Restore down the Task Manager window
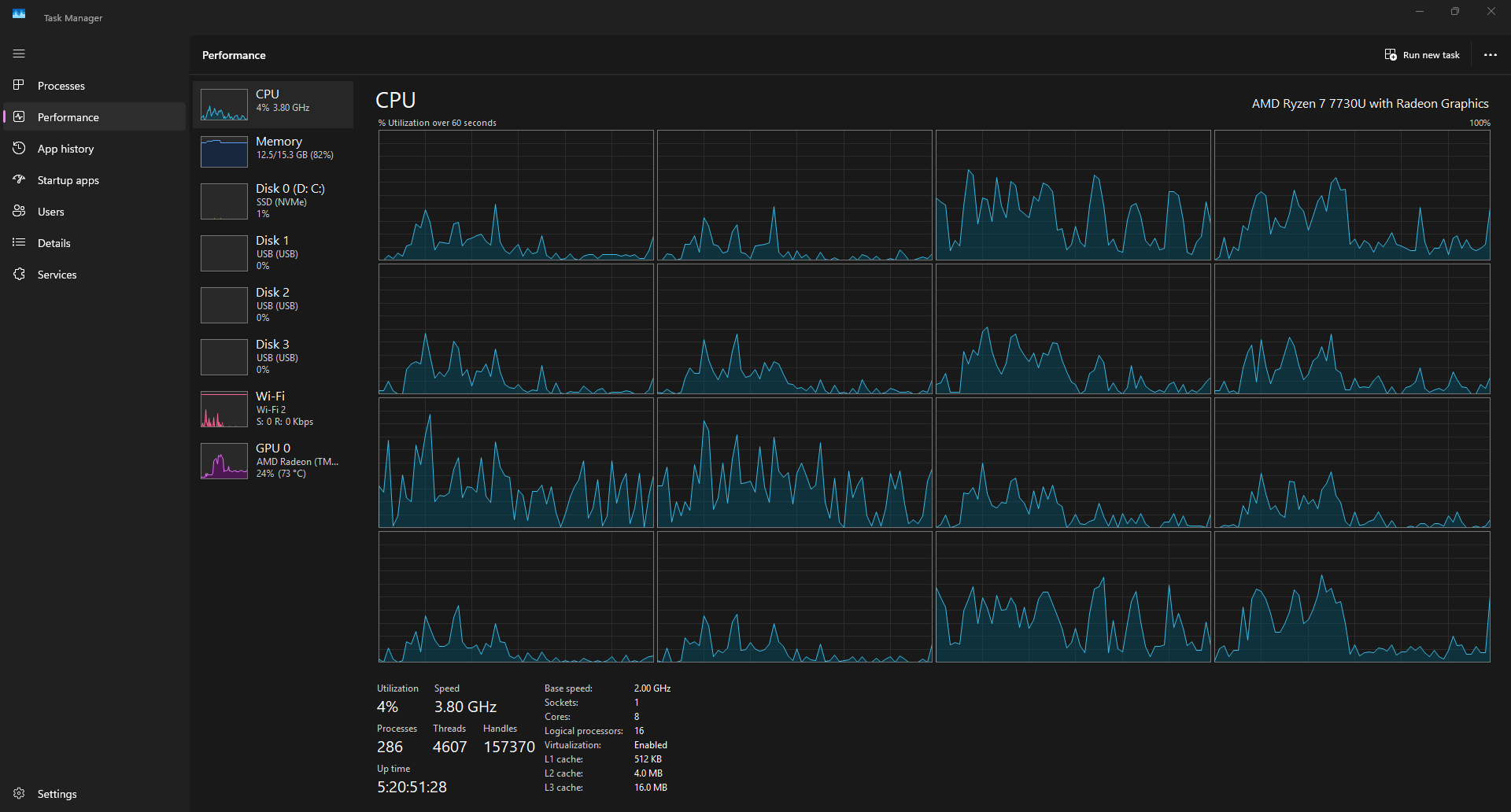Viewport: 1511px width, 812px height. [x=1455, y=11]
